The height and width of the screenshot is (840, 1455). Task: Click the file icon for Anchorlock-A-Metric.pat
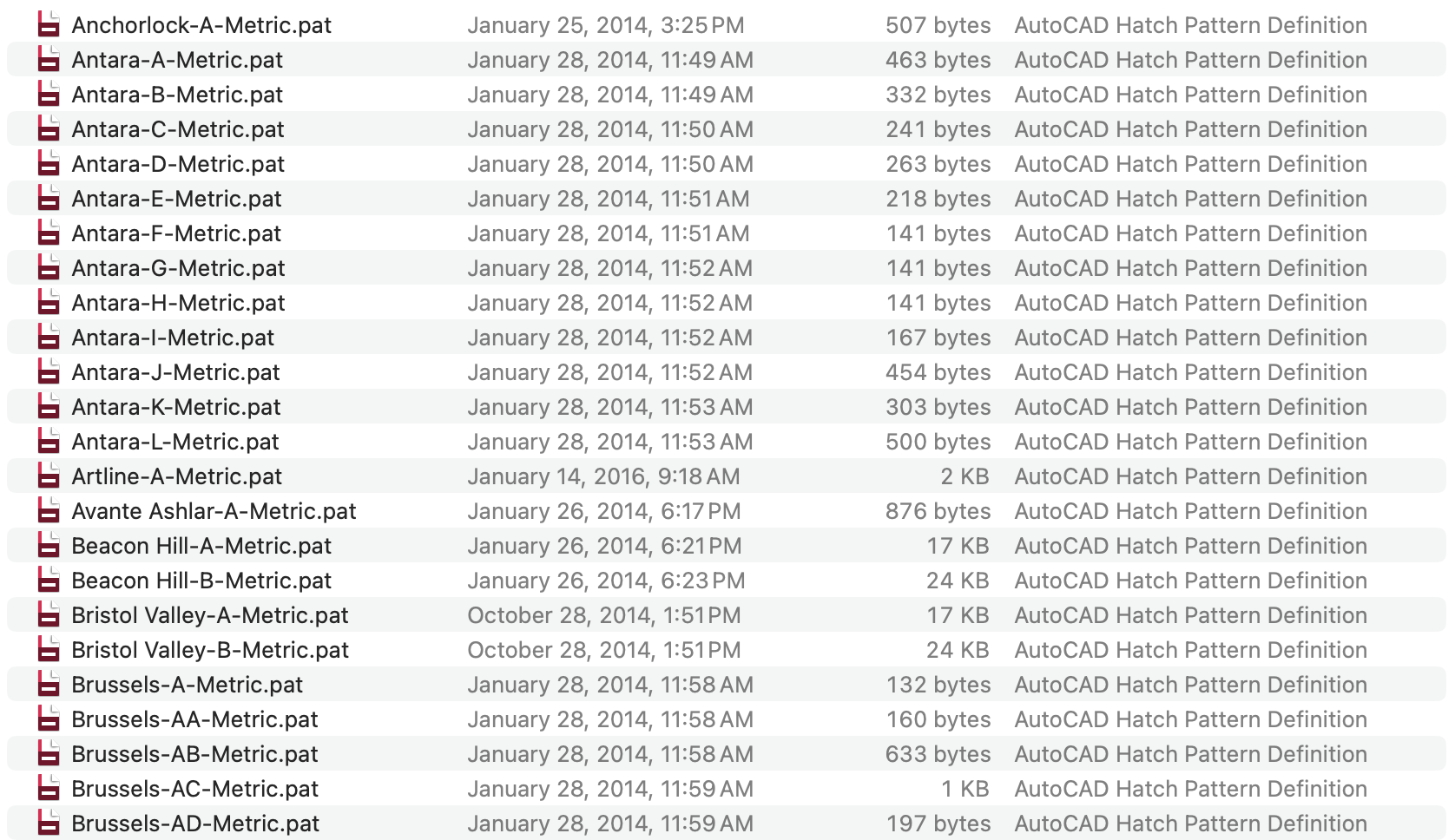pyautogui.click(x=49, y=24)
